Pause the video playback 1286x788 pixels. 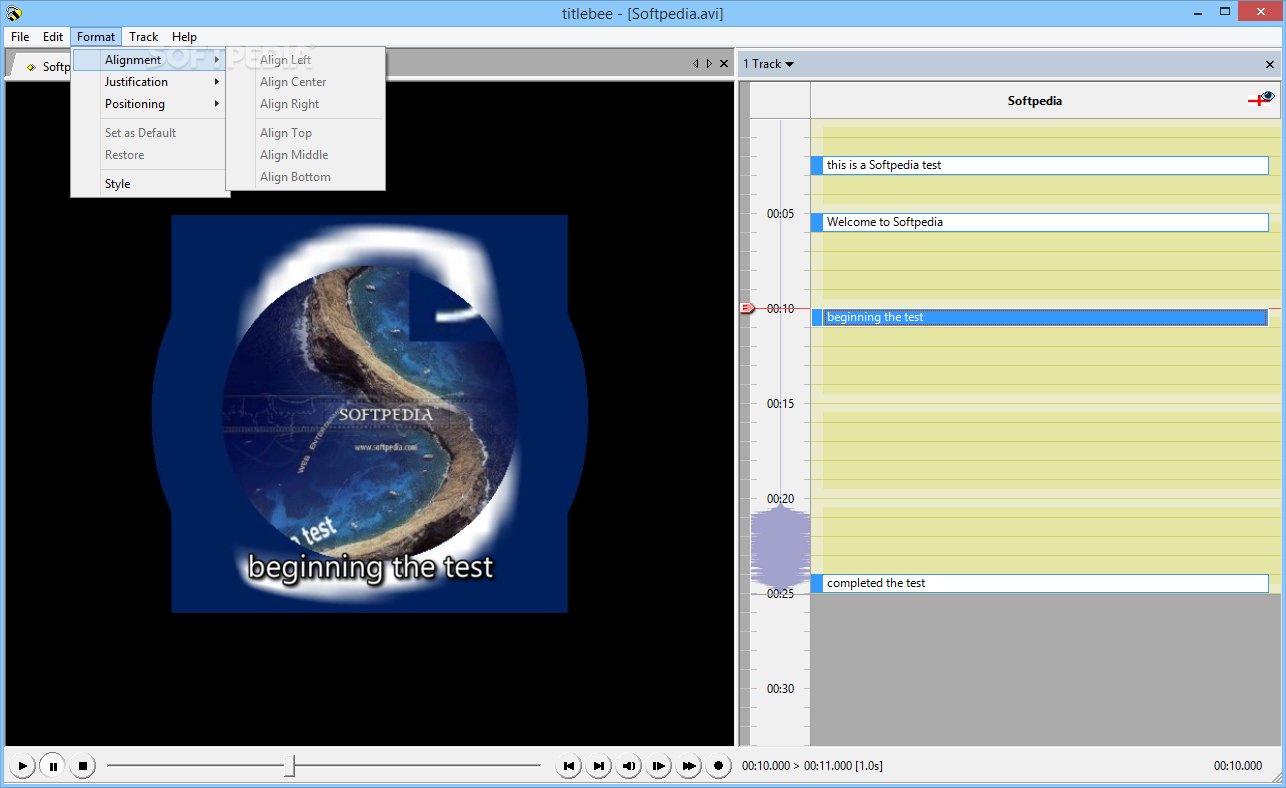pyautogui.click(x=53, y=766)
